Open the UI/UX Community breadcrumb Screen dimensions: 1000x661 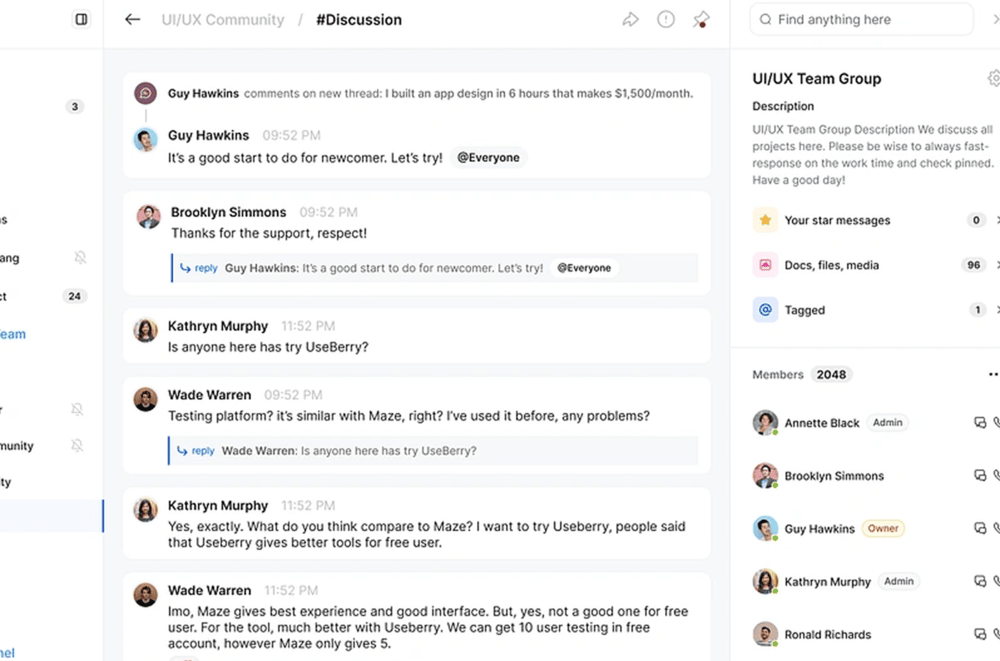click(223, 20)
